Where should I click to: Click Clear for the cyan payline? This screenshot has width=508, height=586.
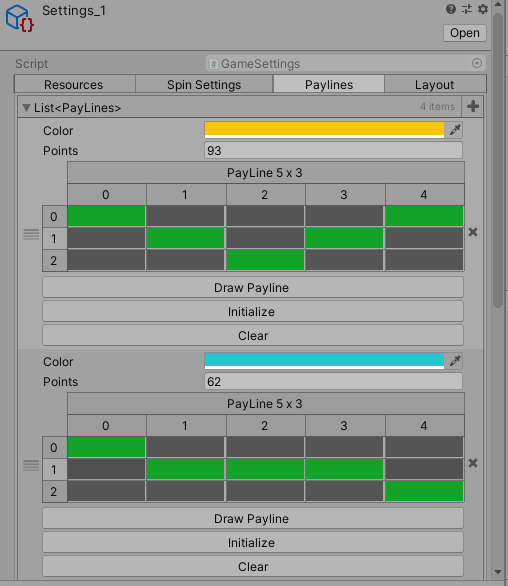253,566
